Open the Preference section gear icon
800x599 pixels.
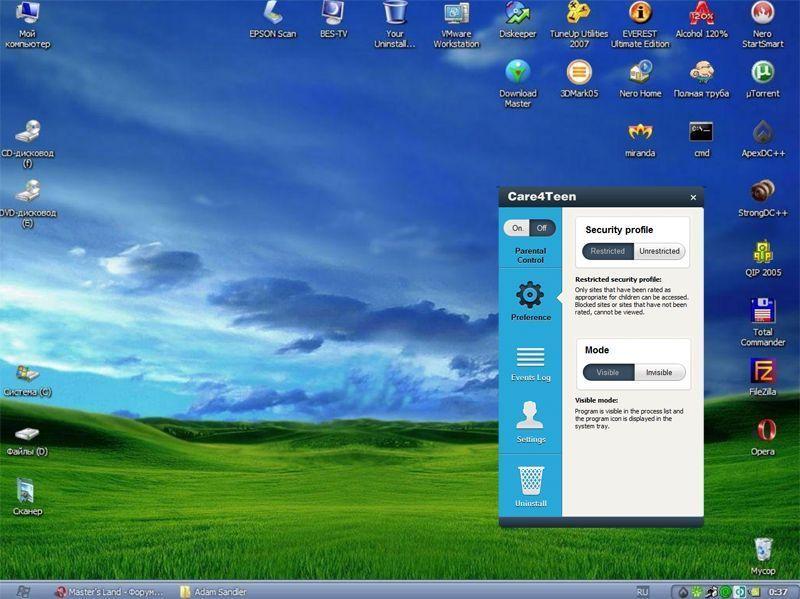pos(530,295)
